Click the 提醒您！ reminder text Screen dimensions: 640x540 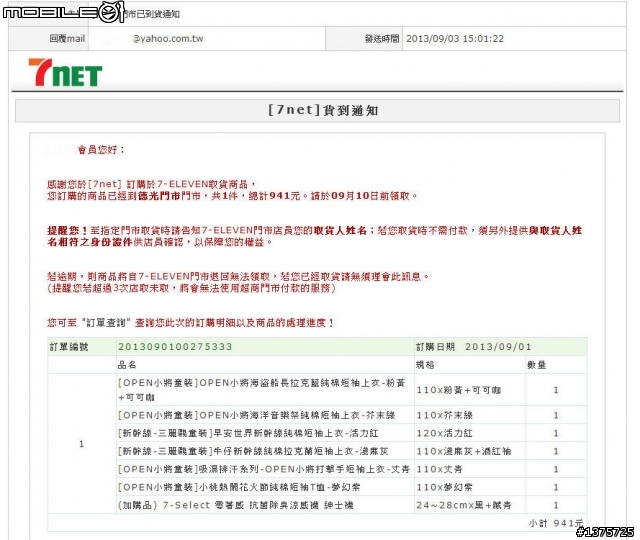(x=67, y=231)
